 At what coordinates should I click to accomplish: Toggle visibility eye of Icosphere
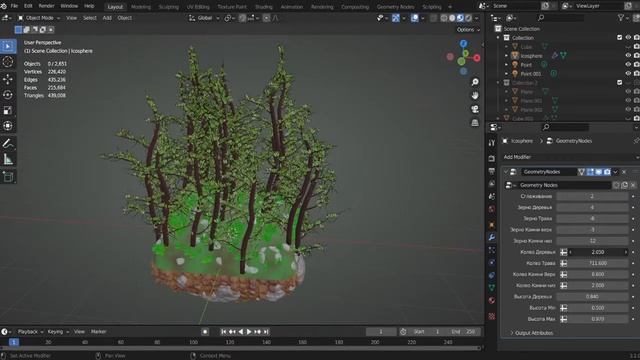pos(628,56)
